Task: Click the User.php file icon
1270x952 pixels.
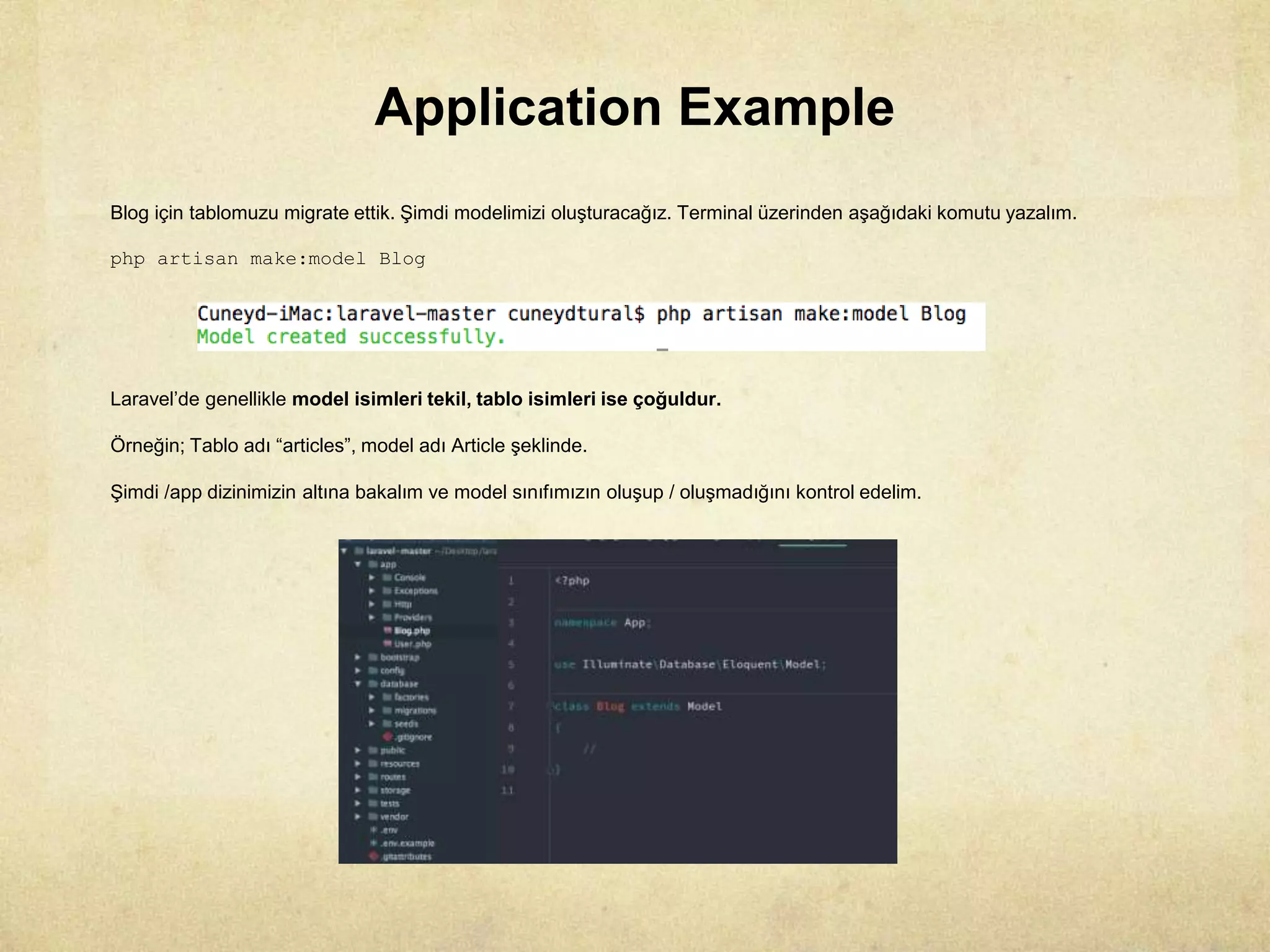Action: (388, 644)
